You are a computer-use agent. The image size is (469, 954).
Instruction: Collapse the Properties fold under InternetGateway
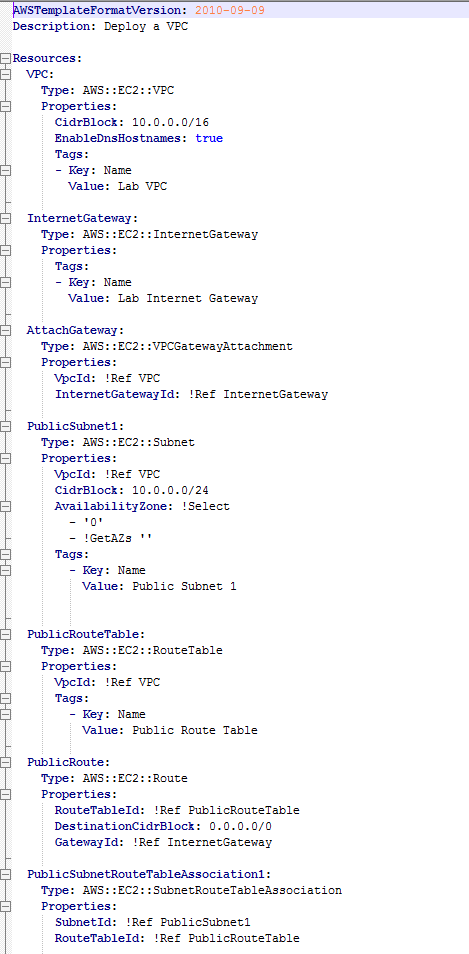pos(5,250)
